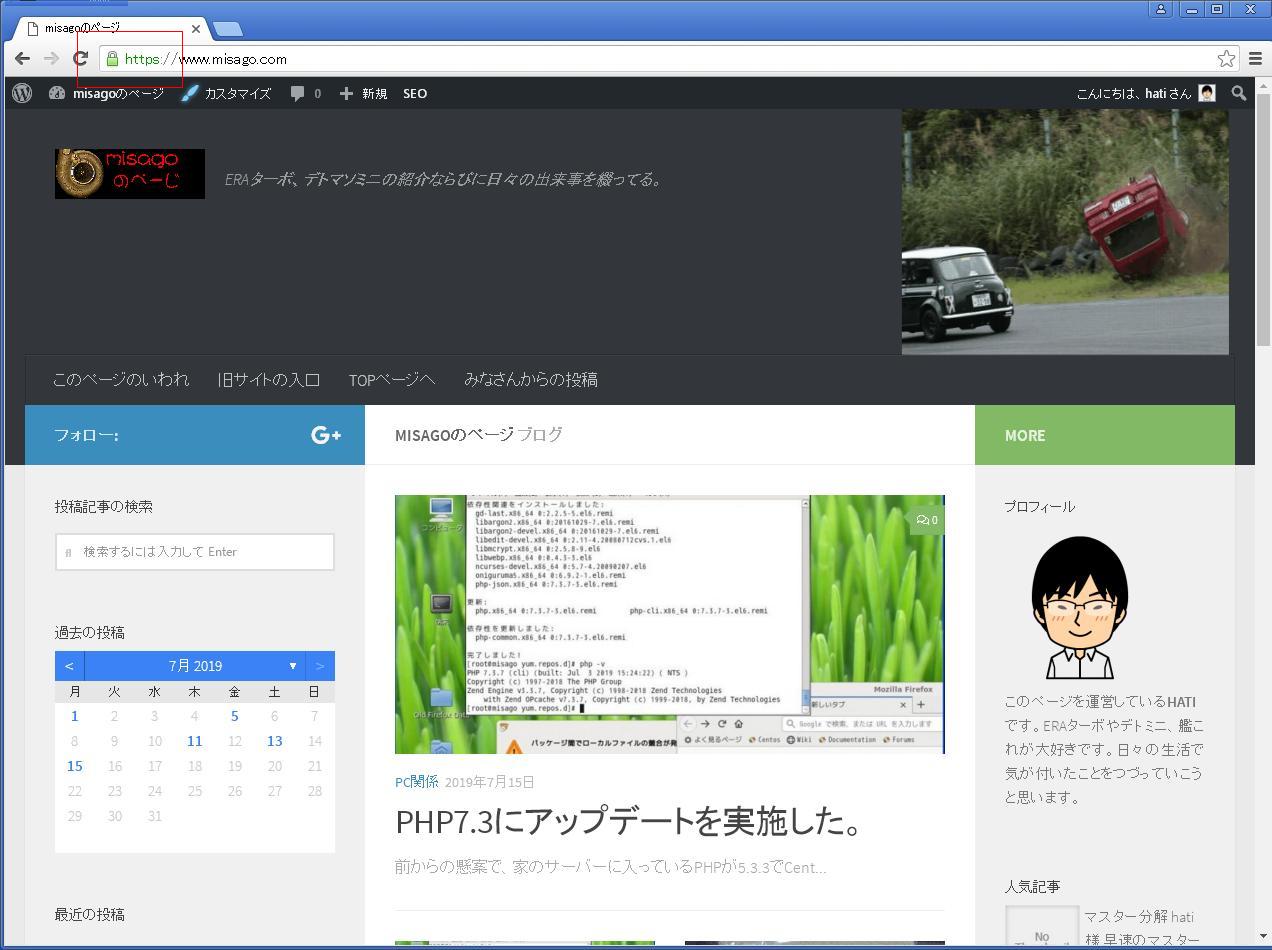Open misagoのページ dashboard menu in admin bar
Image resolution: width=1272 pixels, height=950 pixels.
pyautogui.click(x=106, y=93)
